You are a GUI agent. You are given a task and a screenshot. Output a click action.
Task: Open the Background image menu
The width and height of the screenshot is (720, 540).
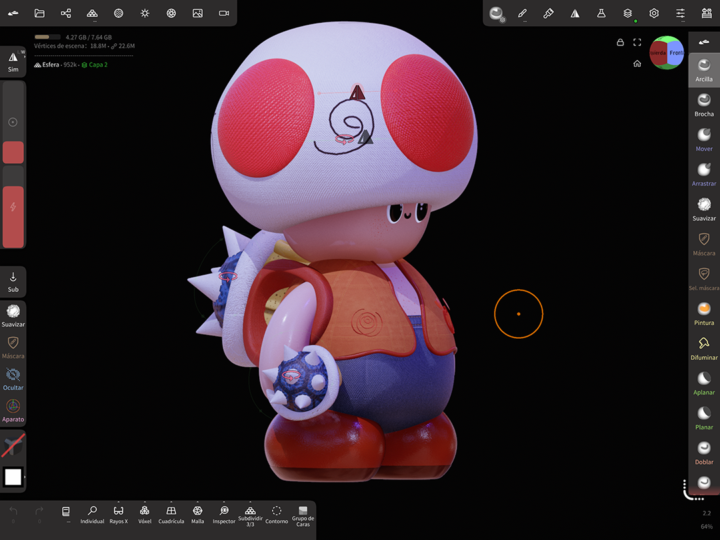point(197,13)
